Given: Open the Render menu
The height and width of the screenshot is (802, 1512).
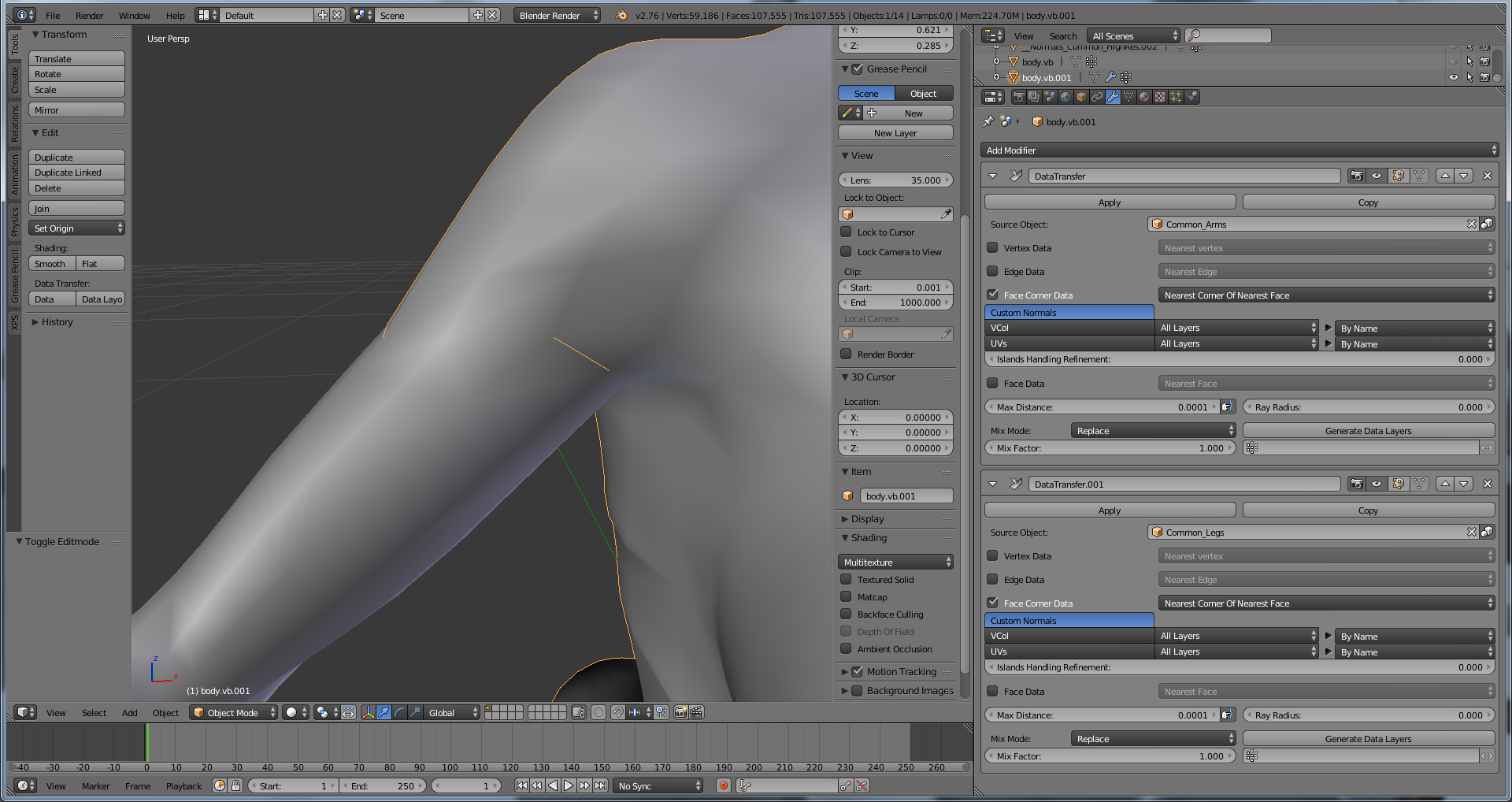Looking at the screenshot, I should click(x=89, y=15).
